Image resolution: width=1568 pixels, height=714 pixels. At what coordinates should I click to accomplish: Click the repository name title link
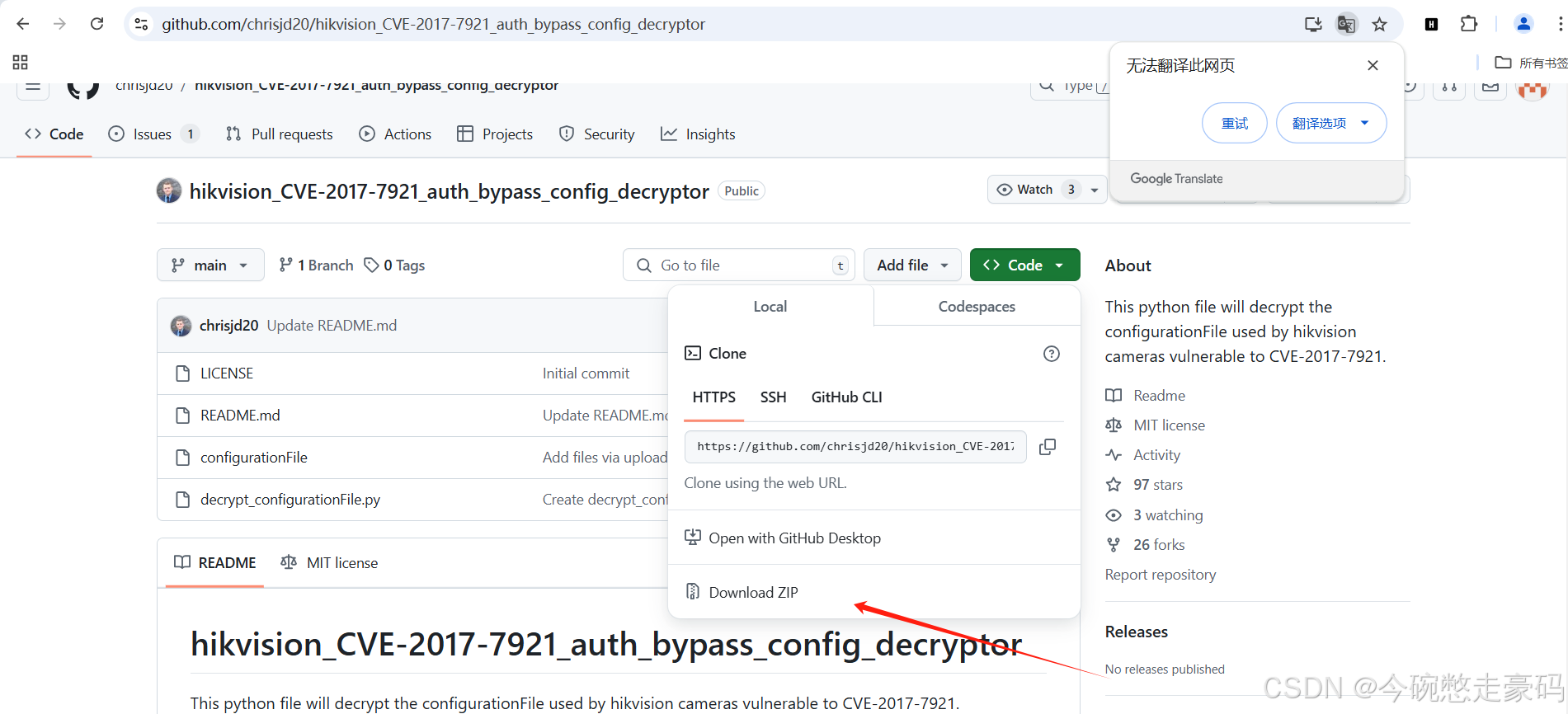point(450,191)
